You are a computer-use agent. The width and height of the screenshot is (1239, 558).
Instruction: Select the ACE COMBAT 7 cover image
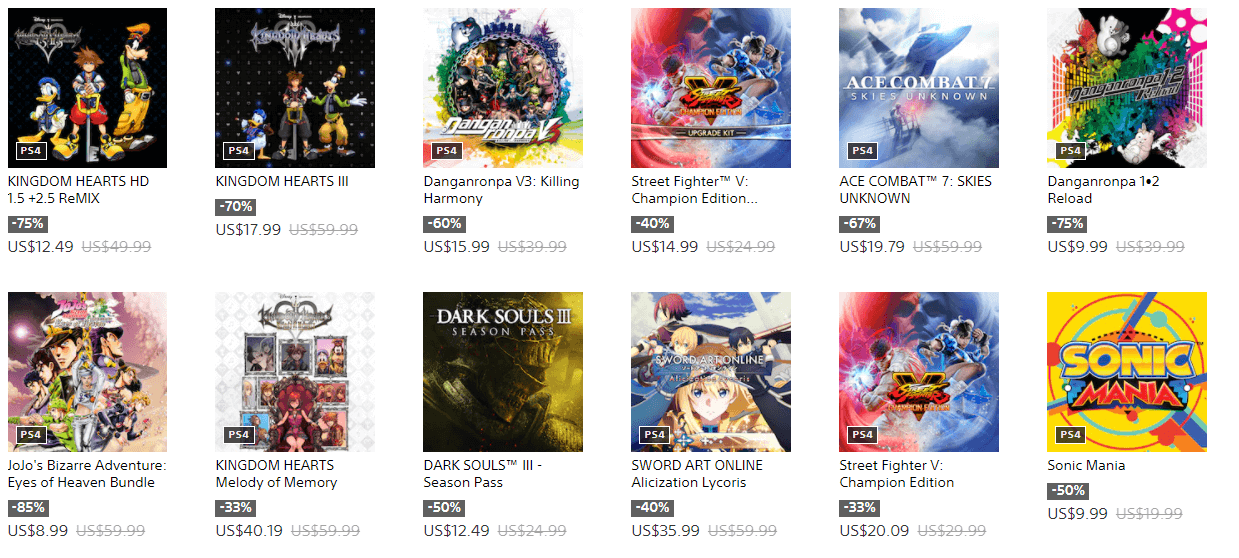tap(919, 88)
